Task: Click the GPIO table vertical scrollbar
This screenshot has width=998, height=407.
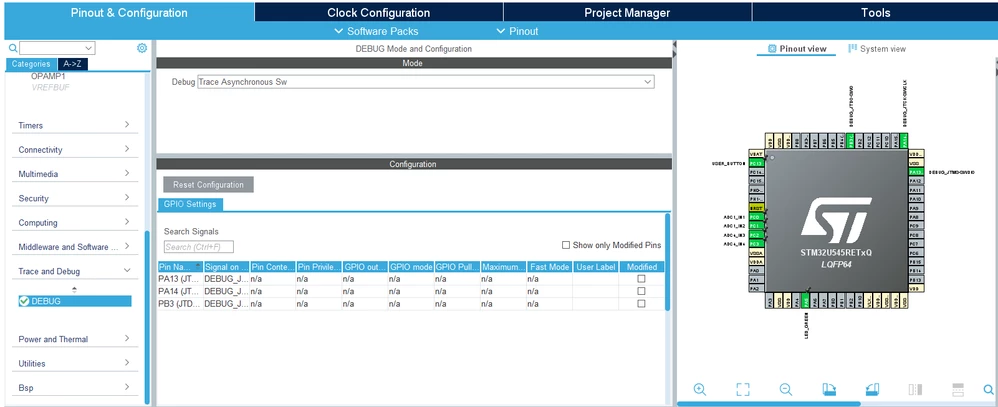Action: 667,262
